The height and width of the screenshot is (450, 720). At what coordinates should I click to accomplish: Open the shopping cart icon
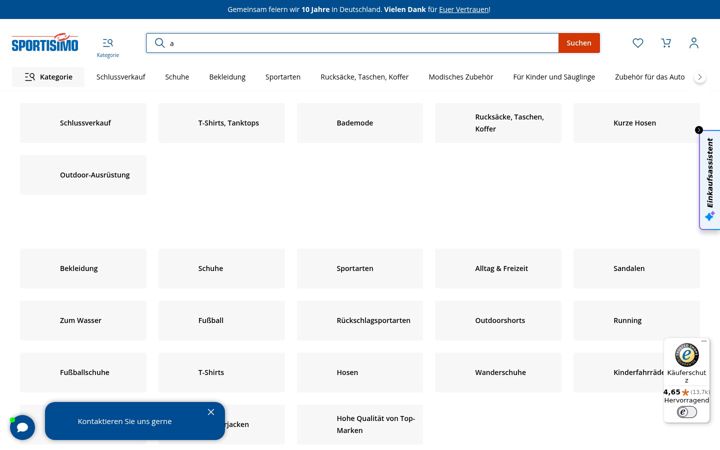pyautogui.click(x=666, y=43)
